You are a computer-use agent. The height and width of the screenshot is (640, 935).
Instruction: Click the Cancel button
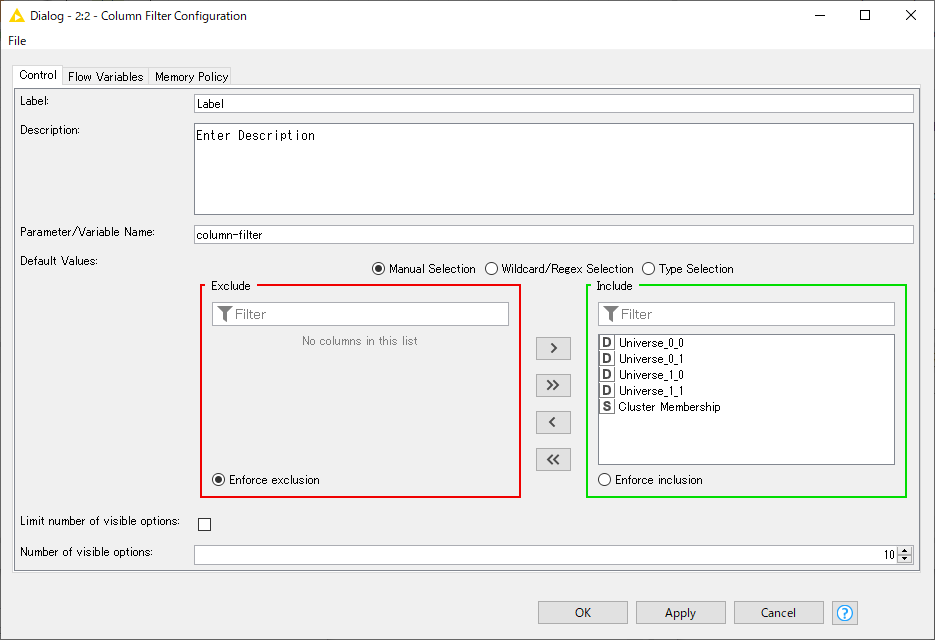click(x=778, y=613)
